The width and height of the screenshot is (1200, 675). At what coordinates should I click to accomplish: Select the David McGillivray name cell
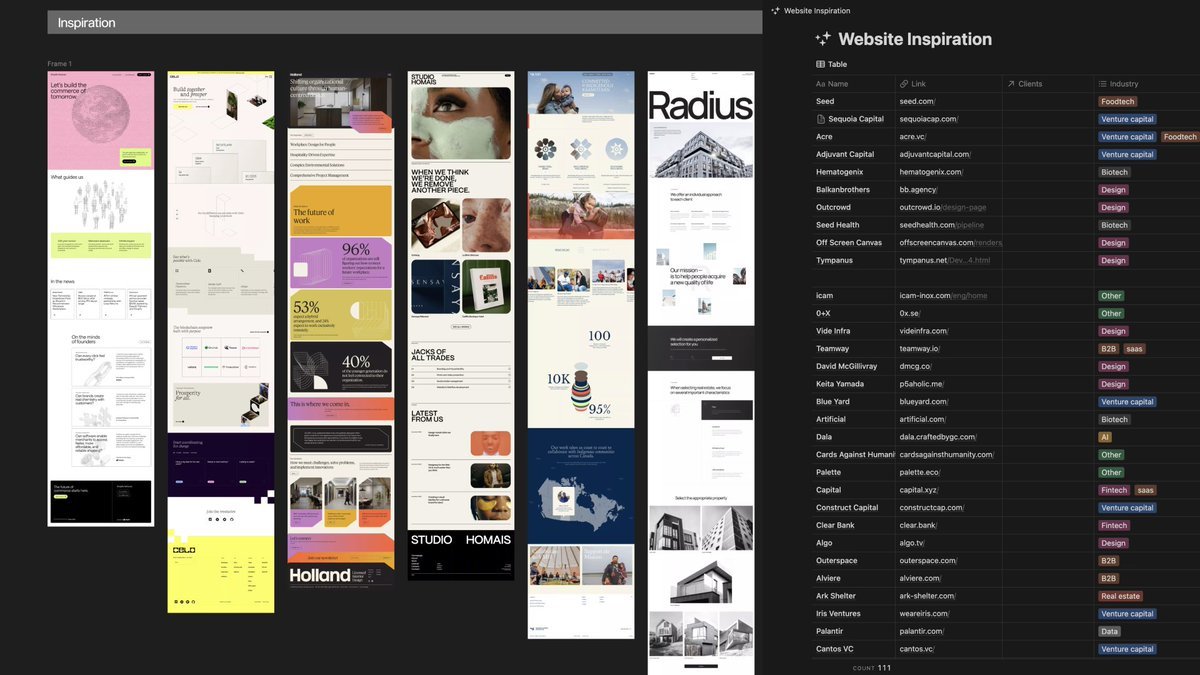(854, 366)
